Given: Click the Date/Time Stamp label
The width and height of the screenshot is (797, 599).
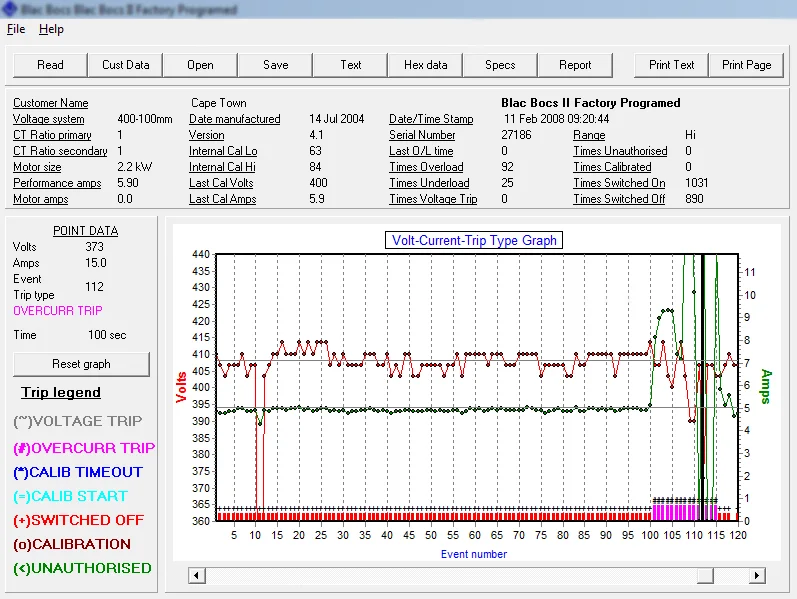Looking at the screenshot, I should point(431,119).
